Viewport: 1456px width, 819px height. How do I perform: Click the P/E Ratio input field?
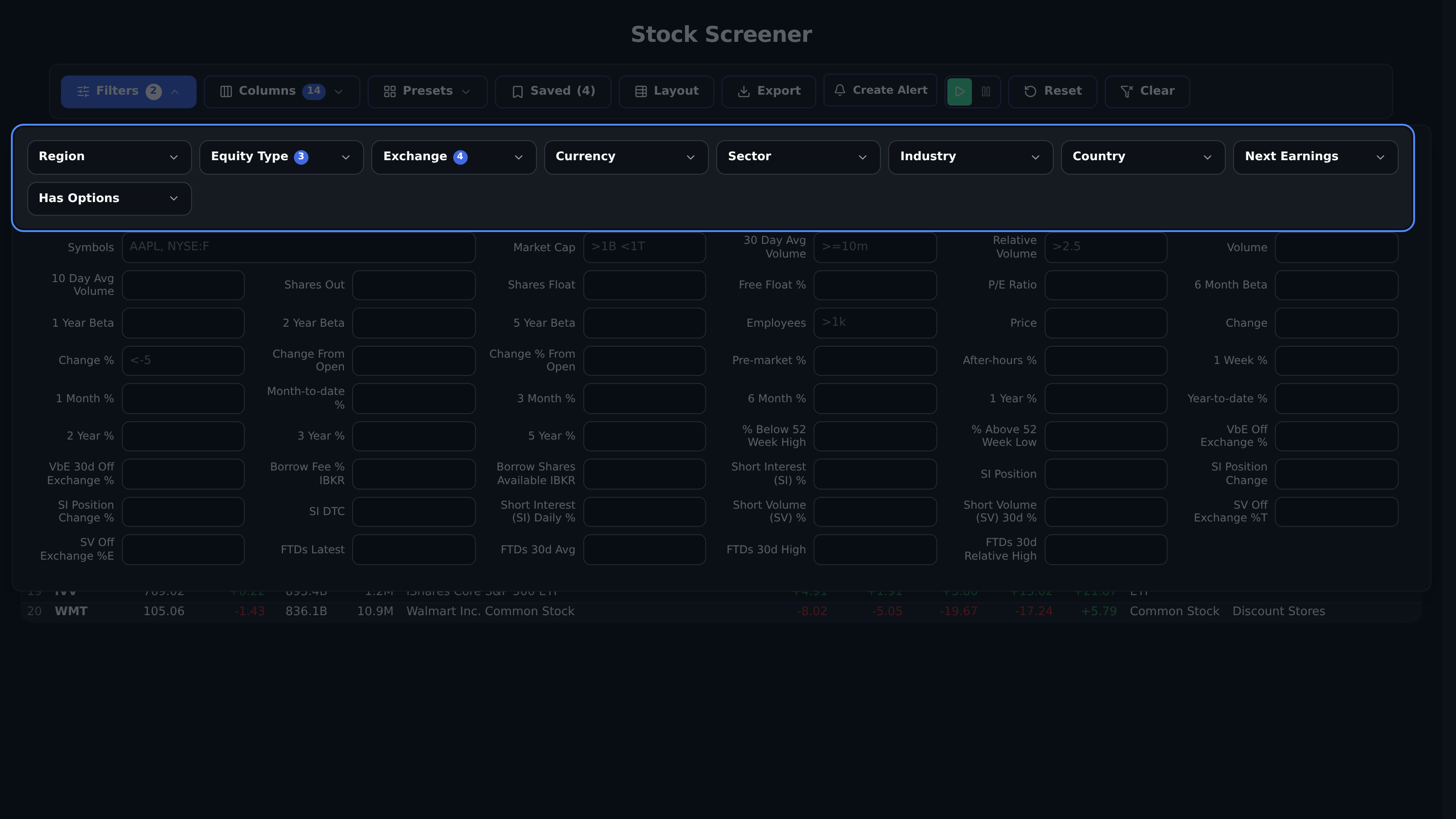[1106, 285]
